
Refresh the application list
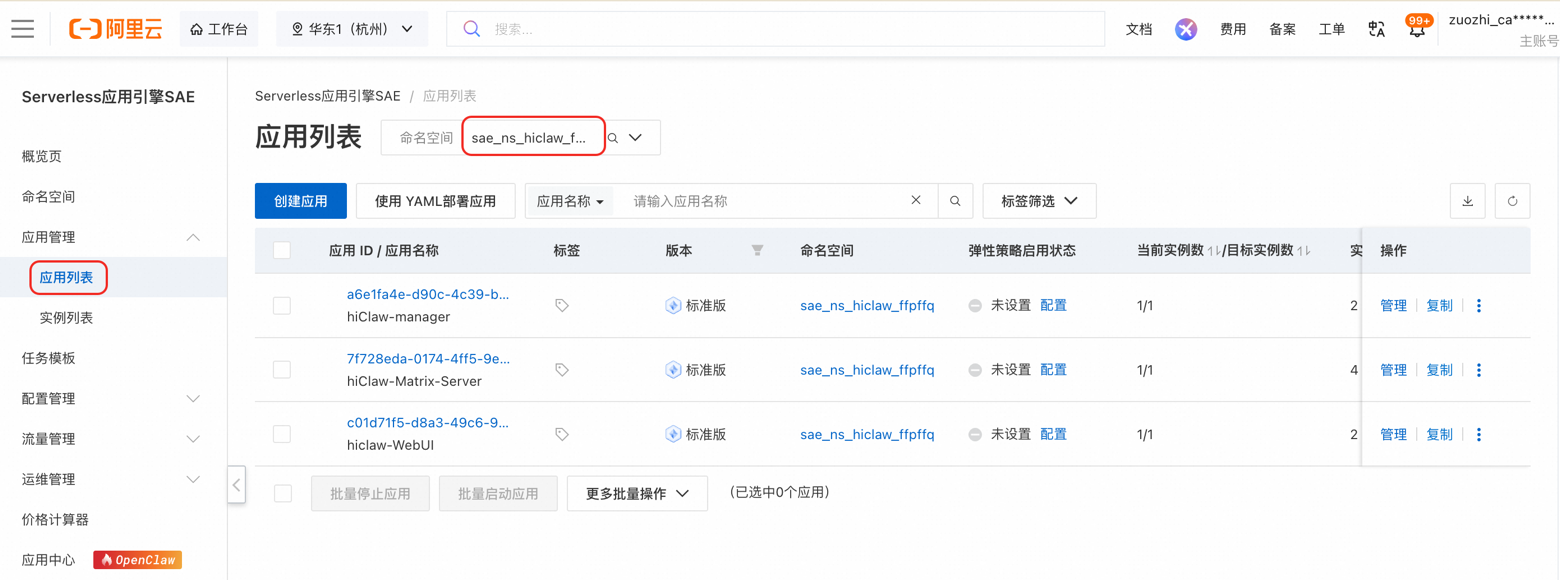tap(1513, 201)
